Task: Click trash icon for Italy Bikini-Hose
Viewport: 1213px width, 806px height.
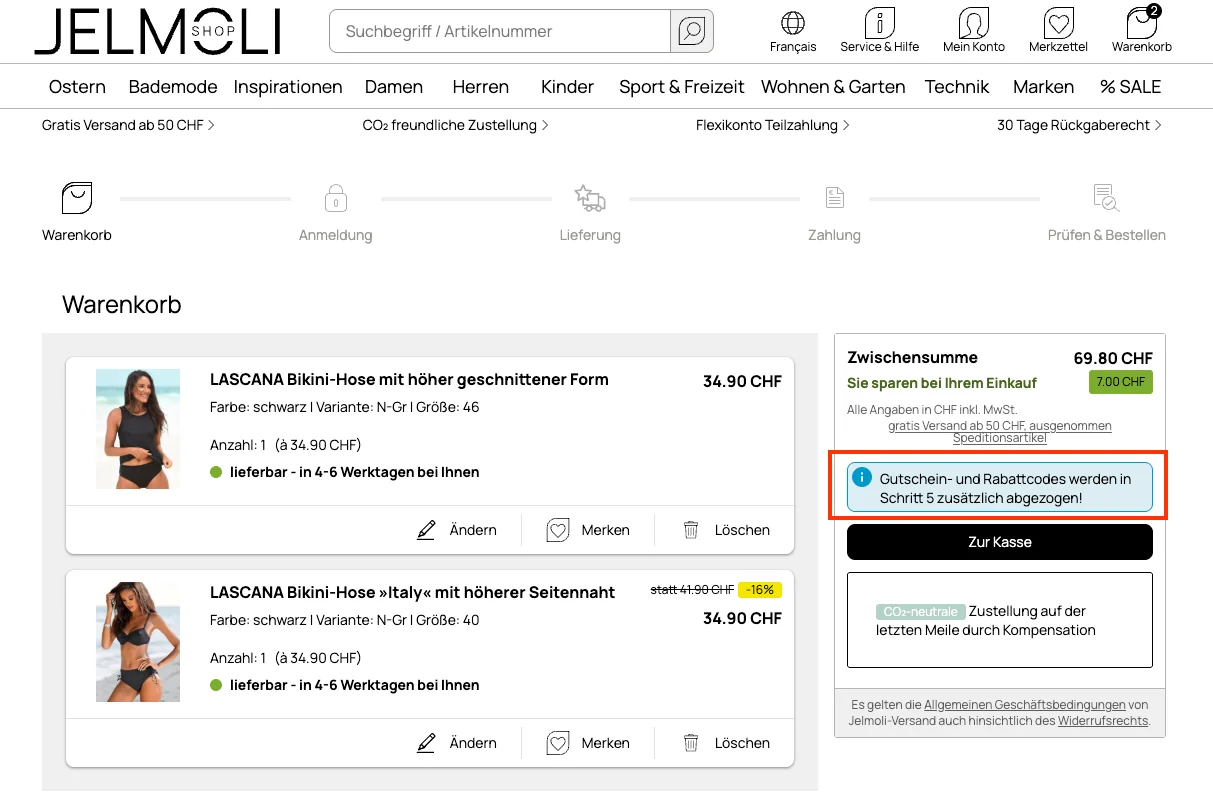Action: click(x=691, y=743)
